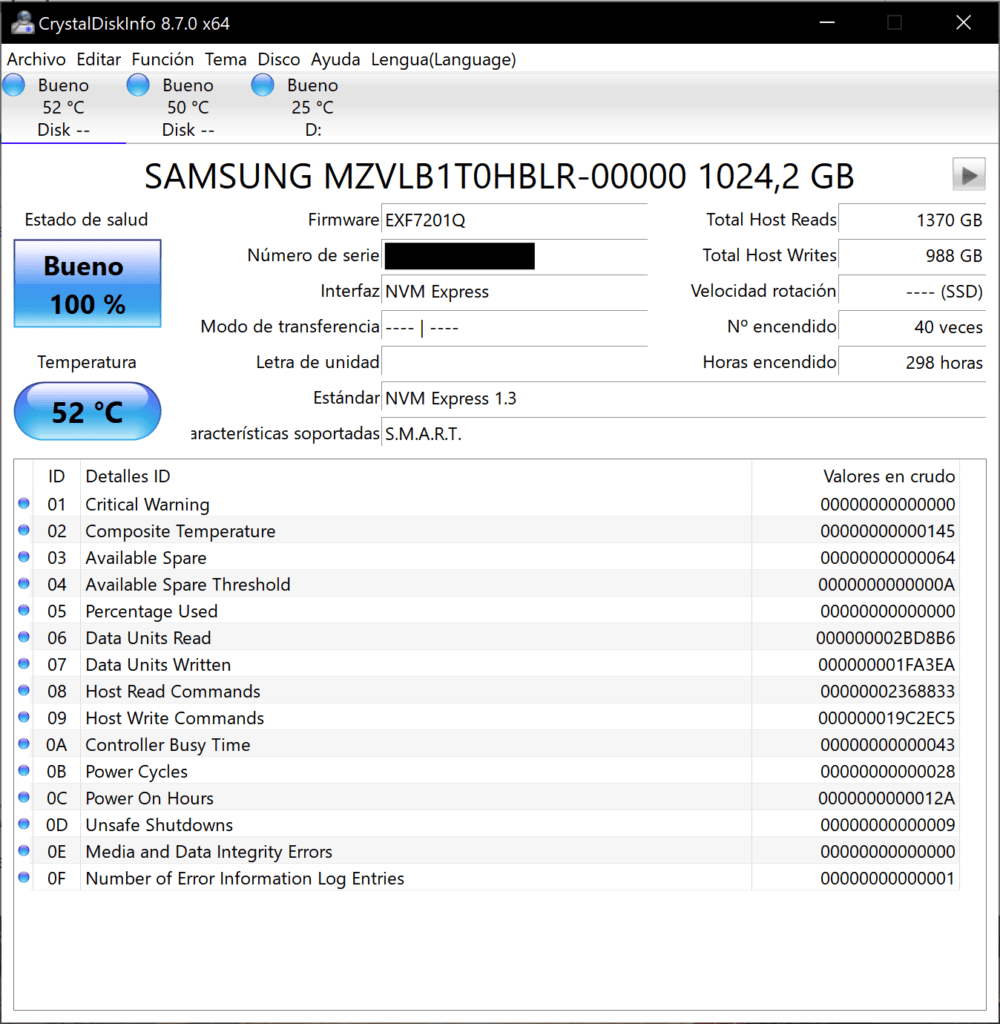Select the second disk status orb at 50 °C
The width and height of the screenshot is (1000, 1024).
point(139,86)
